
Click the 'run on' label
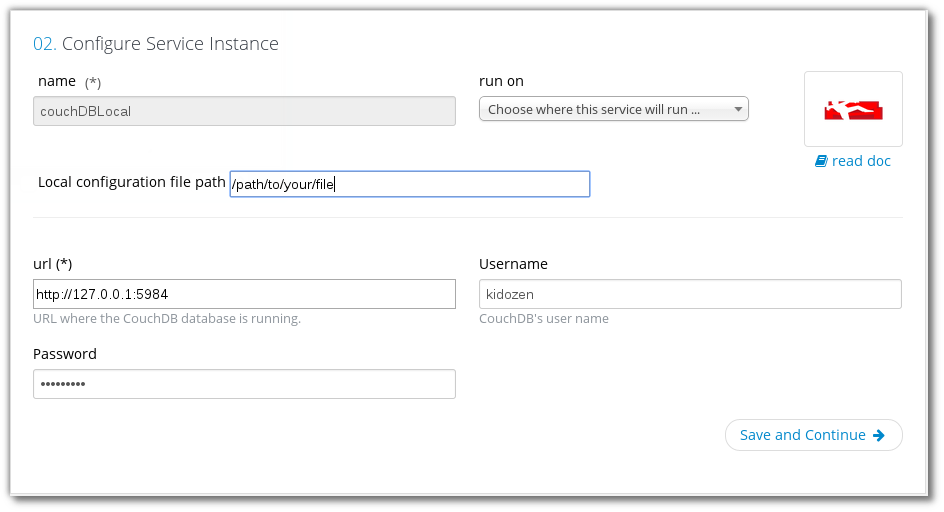(501, 81)
